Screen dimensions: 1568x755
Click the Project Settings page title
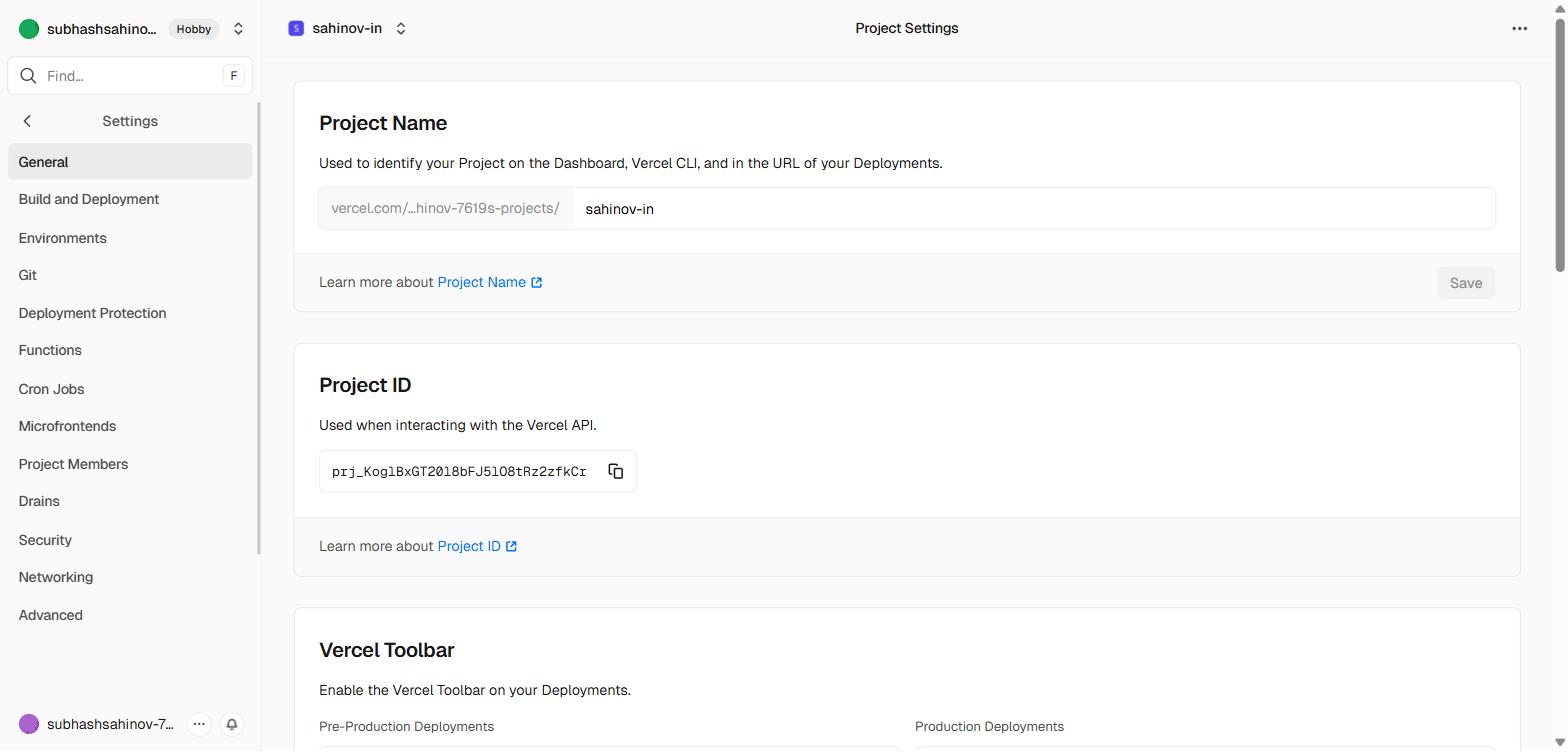[x=907, y=28]
